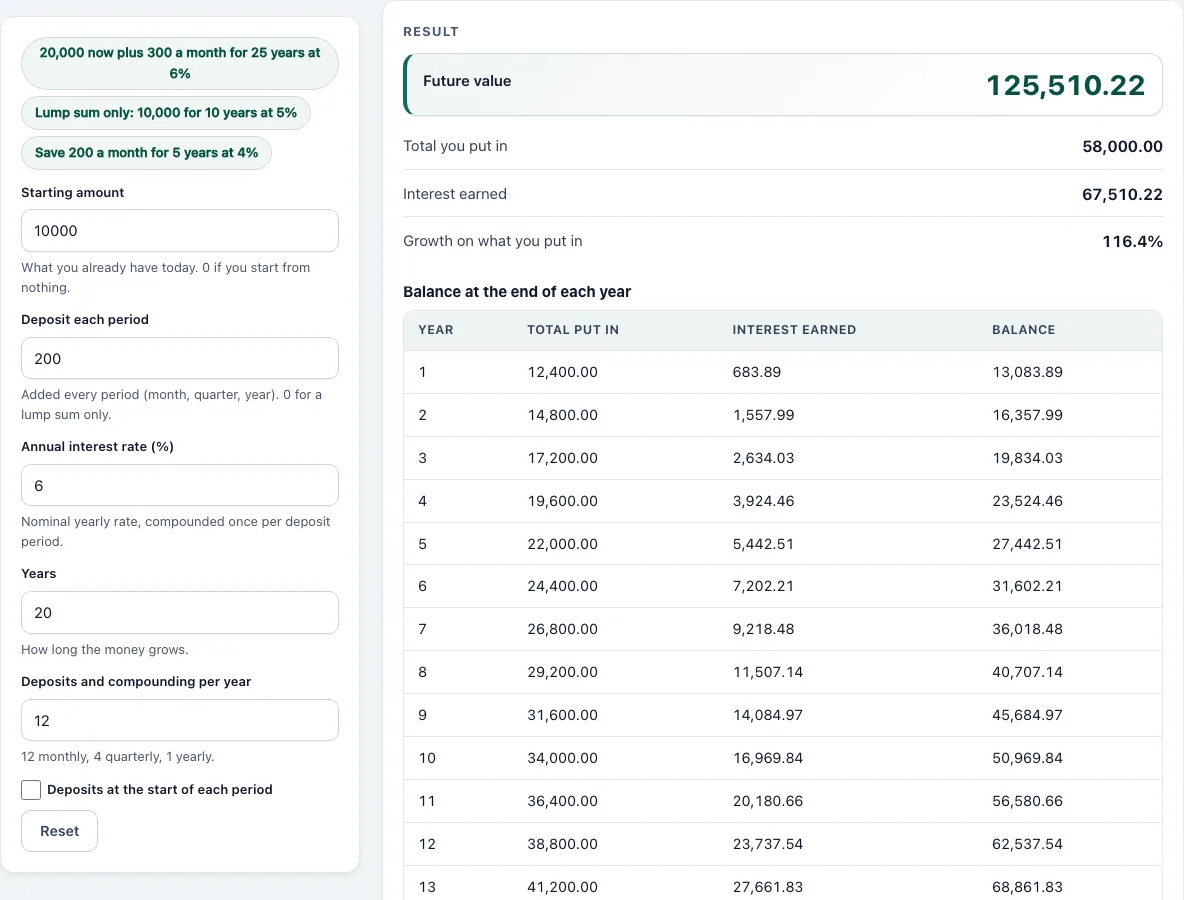1184x900 pixels.
Task: Click year 1 interest 683.89
Action: point(757,372)
